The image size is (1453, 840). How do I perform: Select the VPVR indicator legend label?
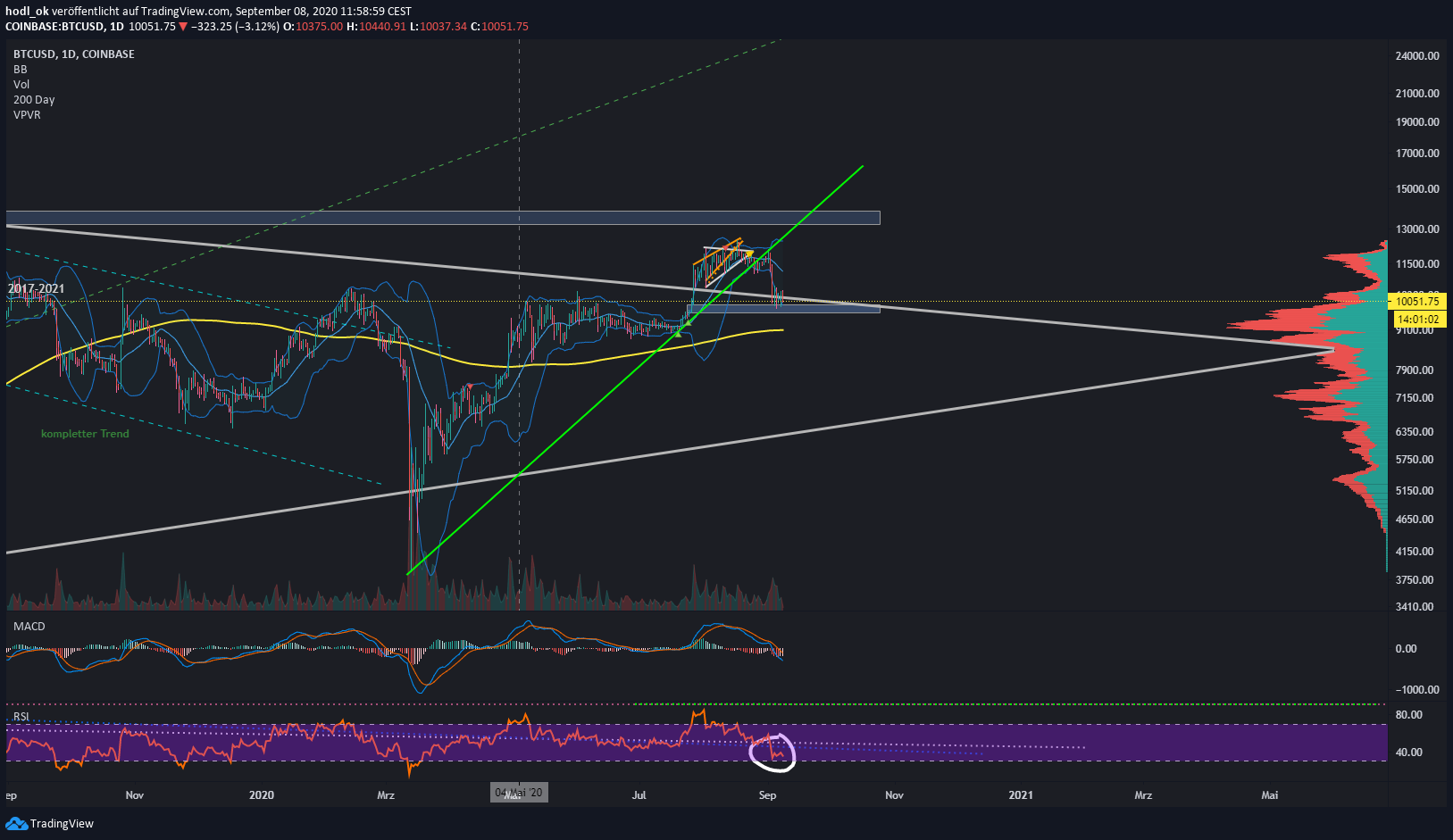pyautogui.click(x=27, y=115)
